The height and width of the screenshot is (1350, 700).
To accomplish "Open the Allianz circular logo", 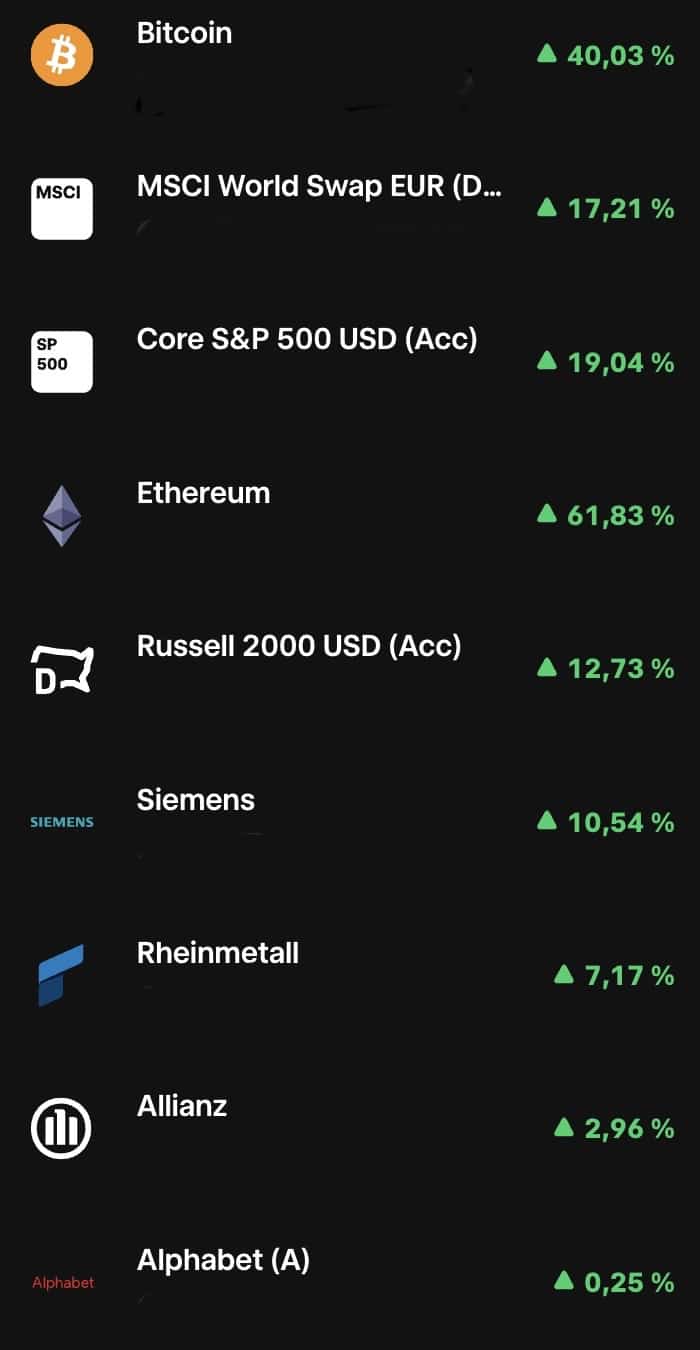I will (62, 1128).
